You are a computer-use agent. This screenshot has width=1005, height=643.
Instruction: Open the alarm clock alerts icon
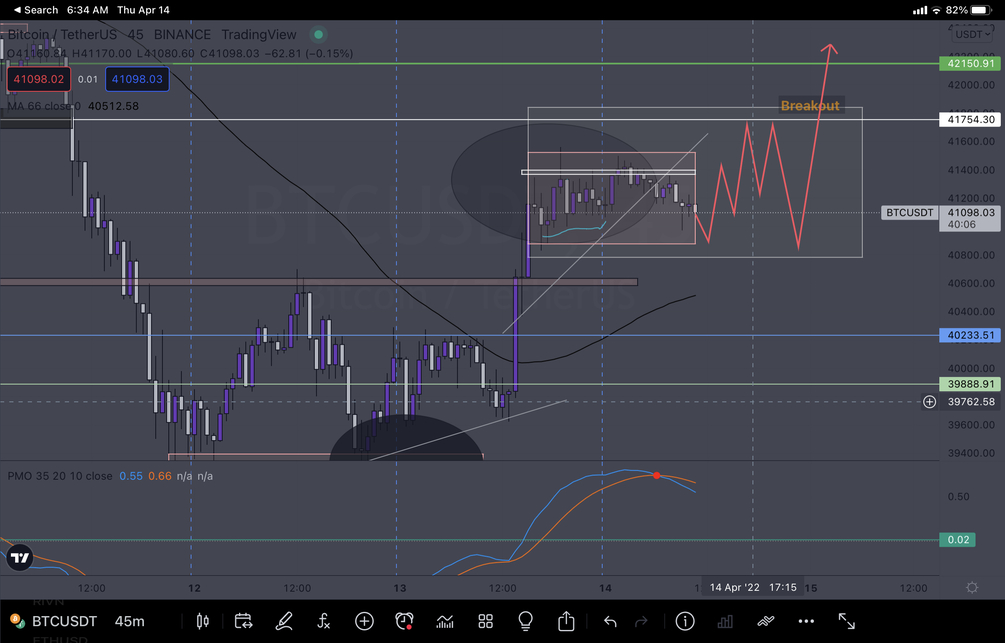click(404, 621)
